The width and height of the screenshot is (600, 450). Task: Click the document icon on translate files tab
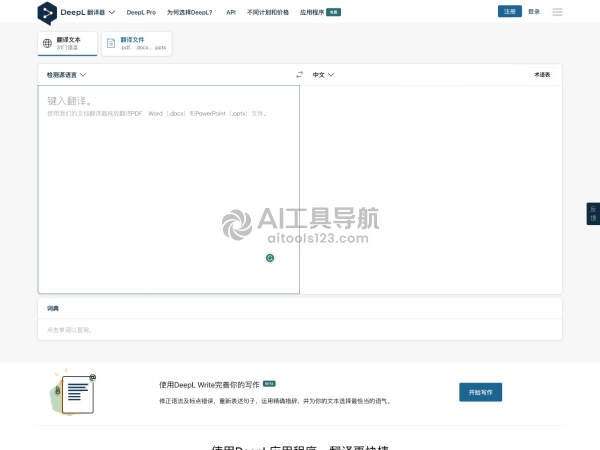(x=111, y=44)
